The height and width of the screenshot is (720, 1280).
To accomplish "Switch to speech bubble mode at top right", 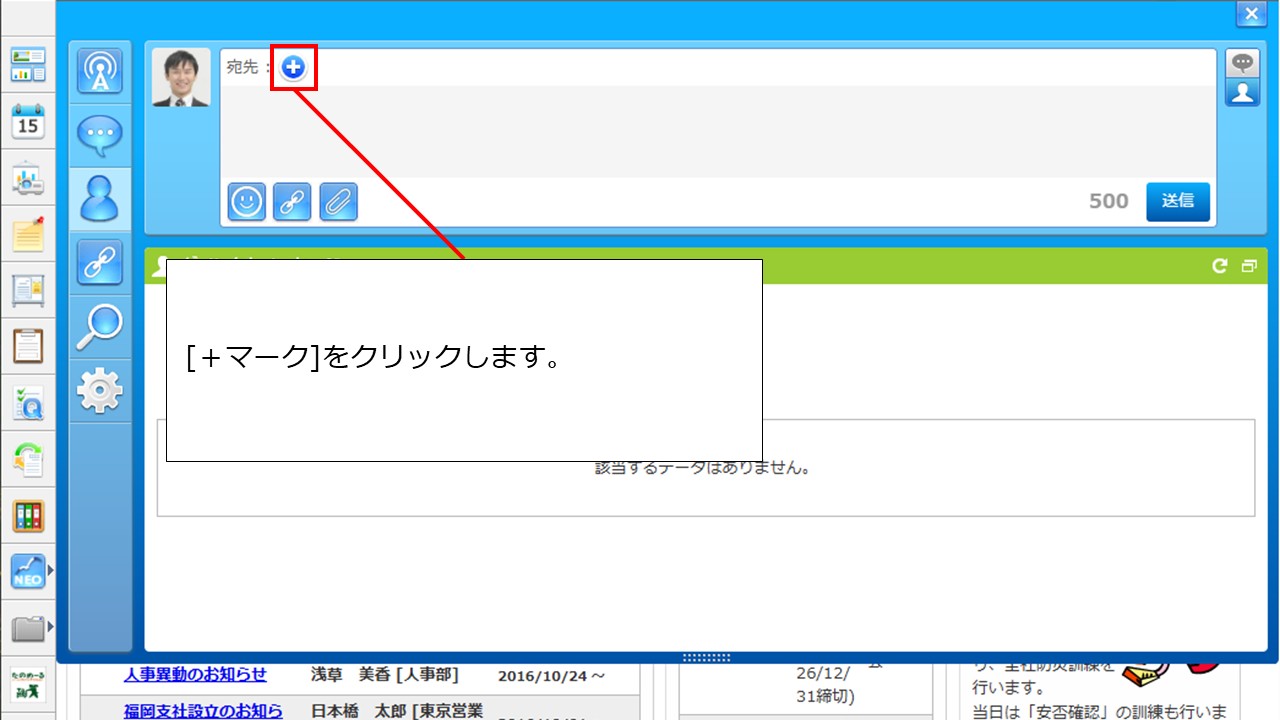I will point(1242,63).
